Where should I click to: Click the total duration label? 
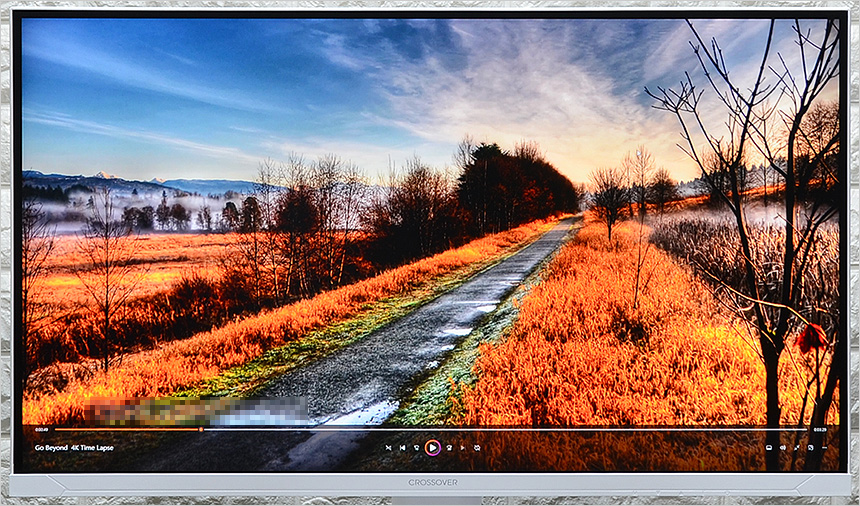820,429
